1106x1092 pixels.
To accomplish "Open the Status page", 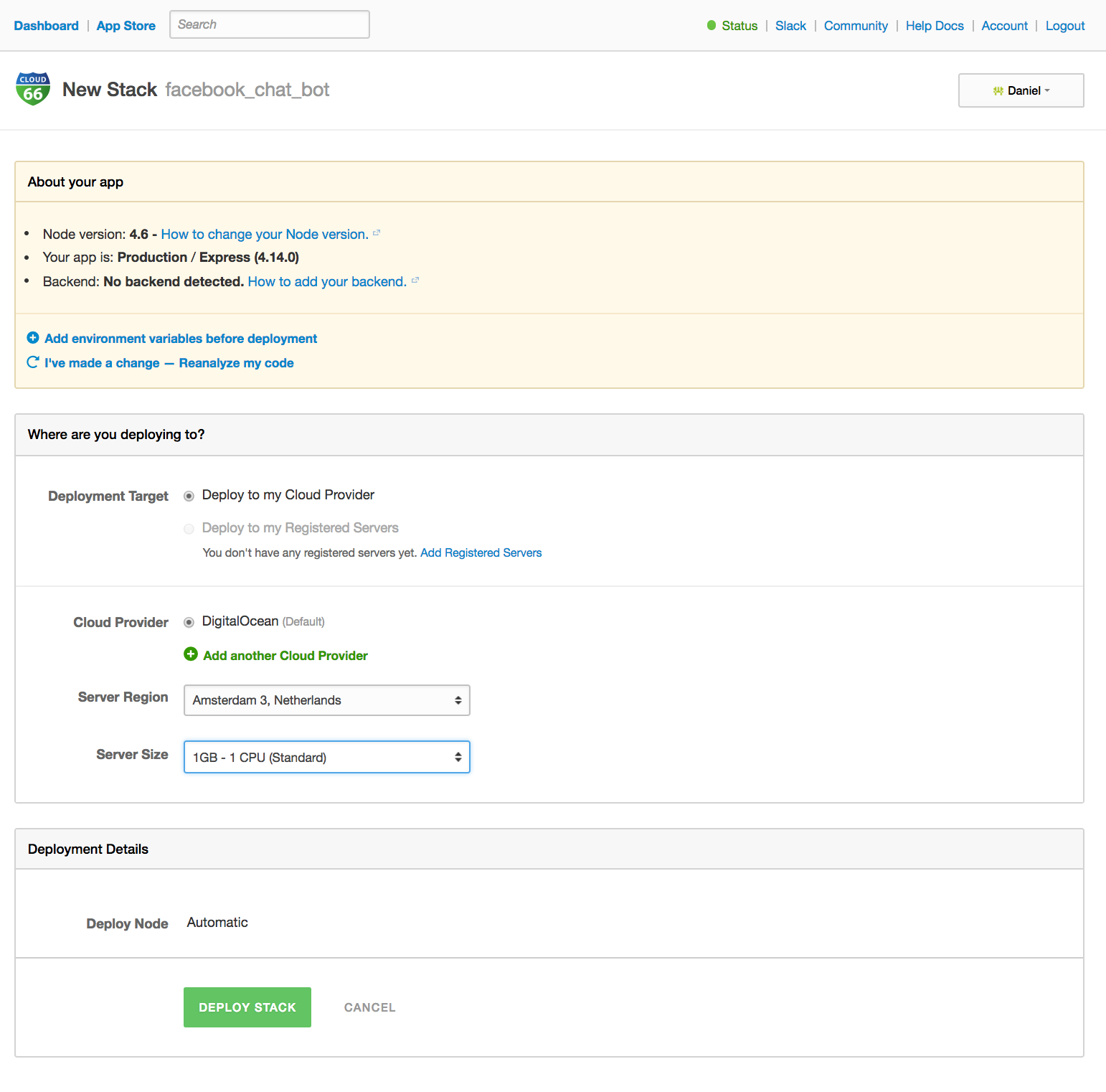I will (x=739, y=26).
